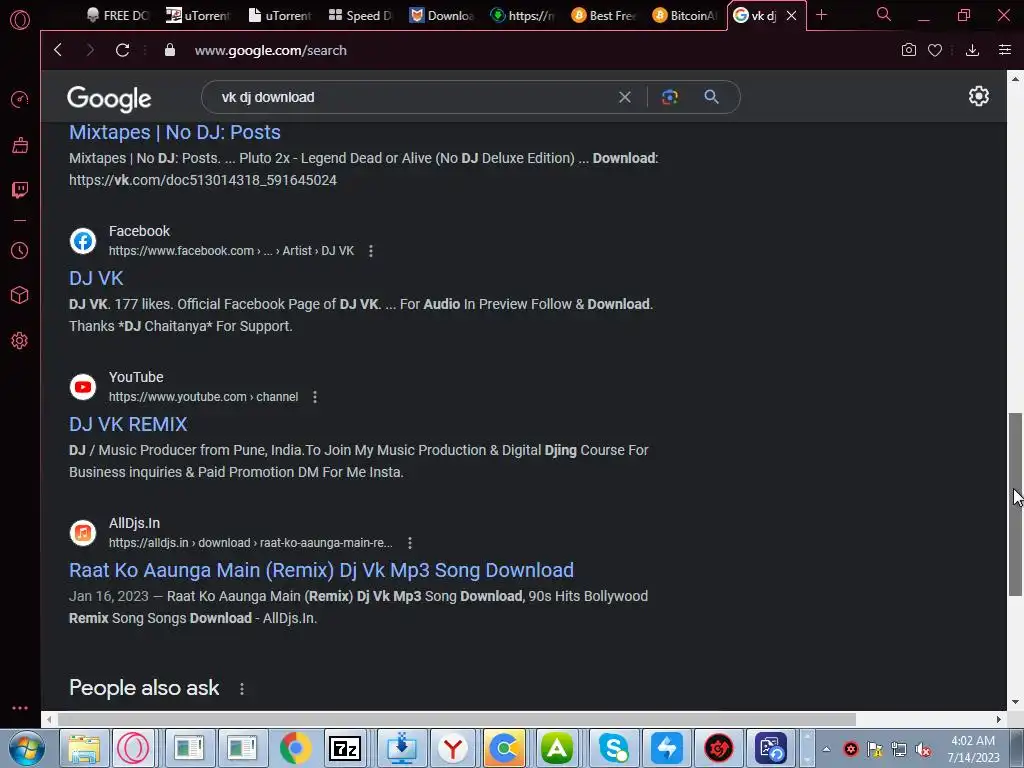Switch to 'FREE DO' tab
Screen dimensions: 1024x768
click(x=120, y=15)
